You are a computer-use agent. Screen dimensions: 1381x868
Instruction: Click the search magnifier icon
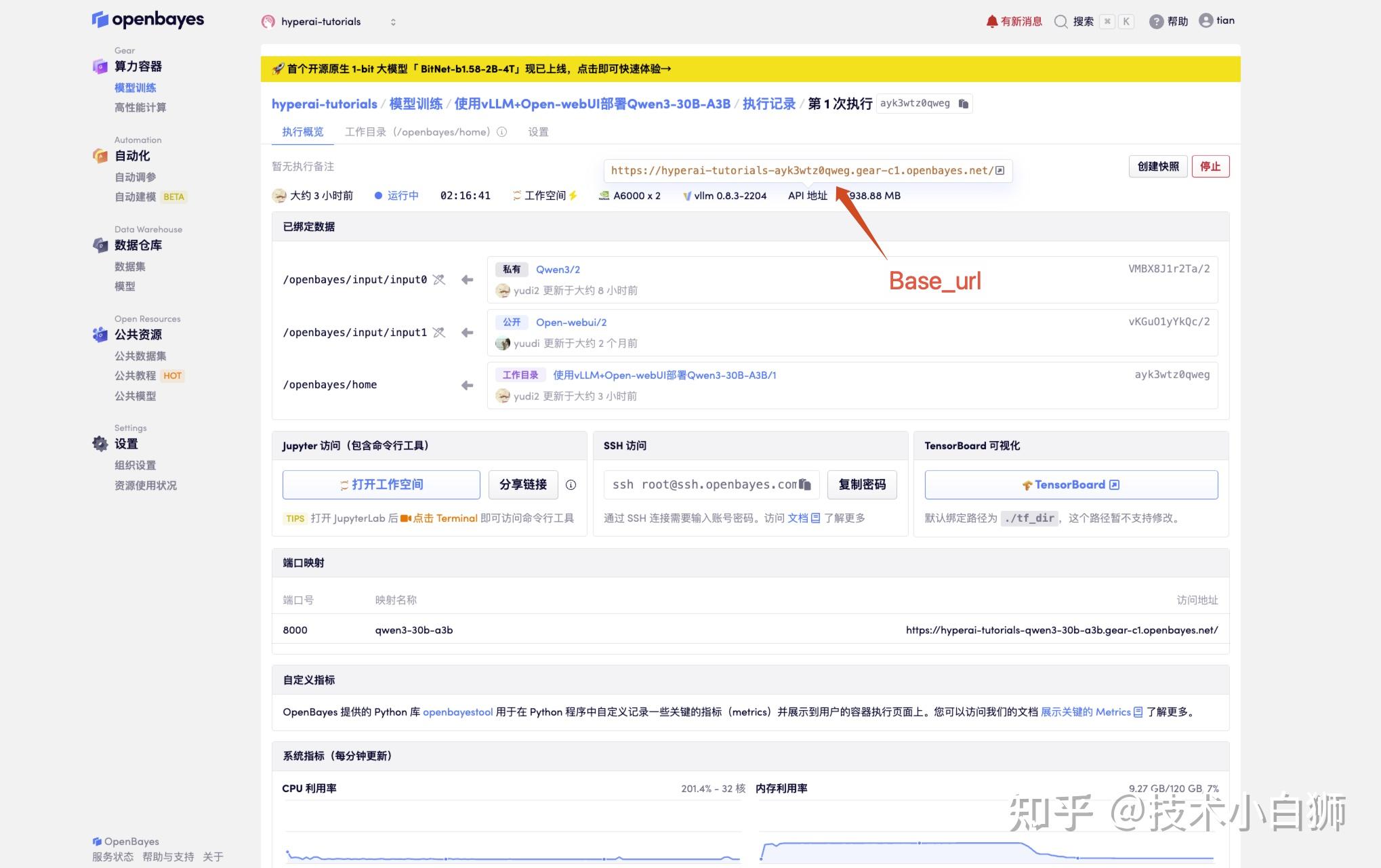pyautogui.click(x=1060, y=21)
